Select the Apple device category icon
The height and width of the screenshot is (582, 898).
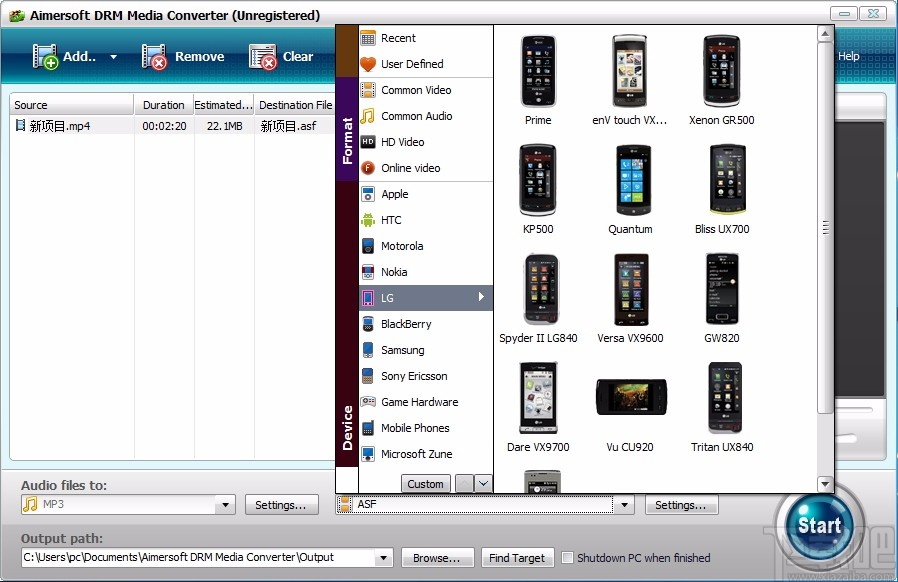pos(370,194)
